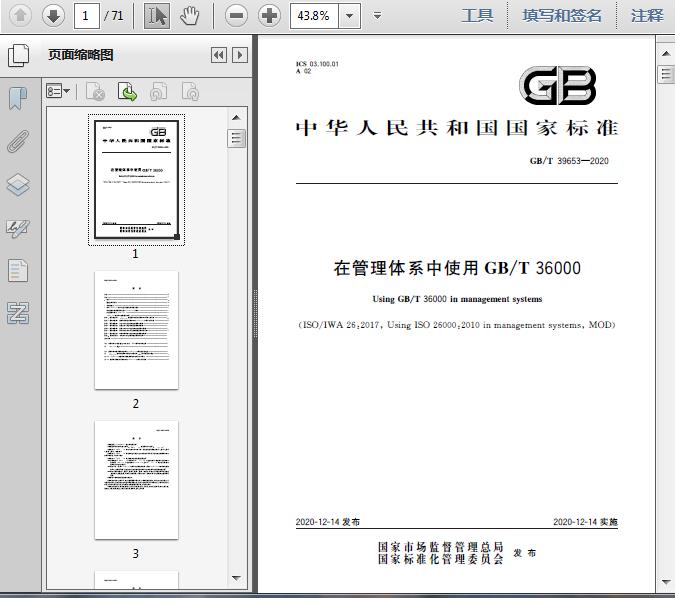This screenshot has height=598, width=675.
Task: Open the 工具 pane
Action: pos(477,16)
